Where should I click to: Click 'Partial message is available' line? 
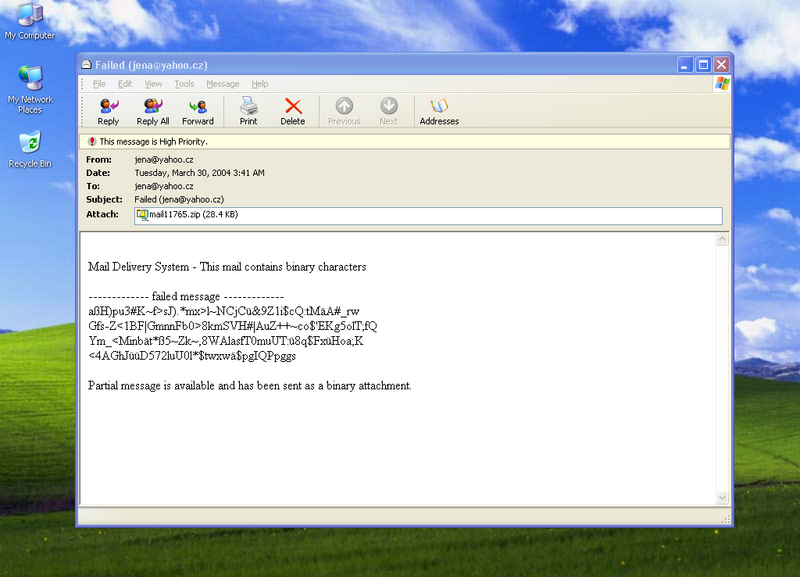249,386
